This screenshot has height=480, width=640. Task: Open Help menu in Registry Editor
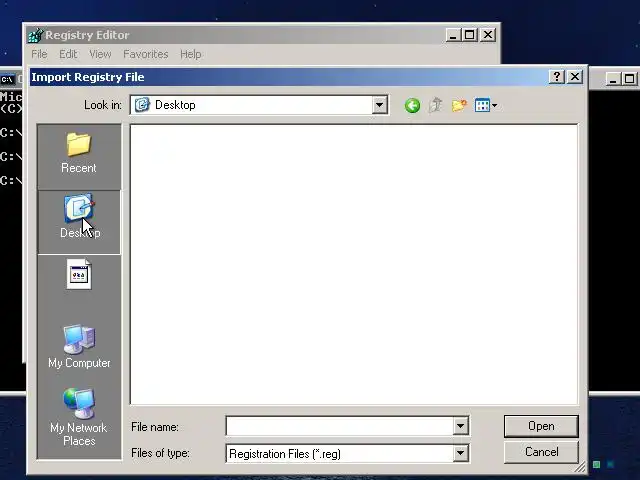[x=191, y=54]
